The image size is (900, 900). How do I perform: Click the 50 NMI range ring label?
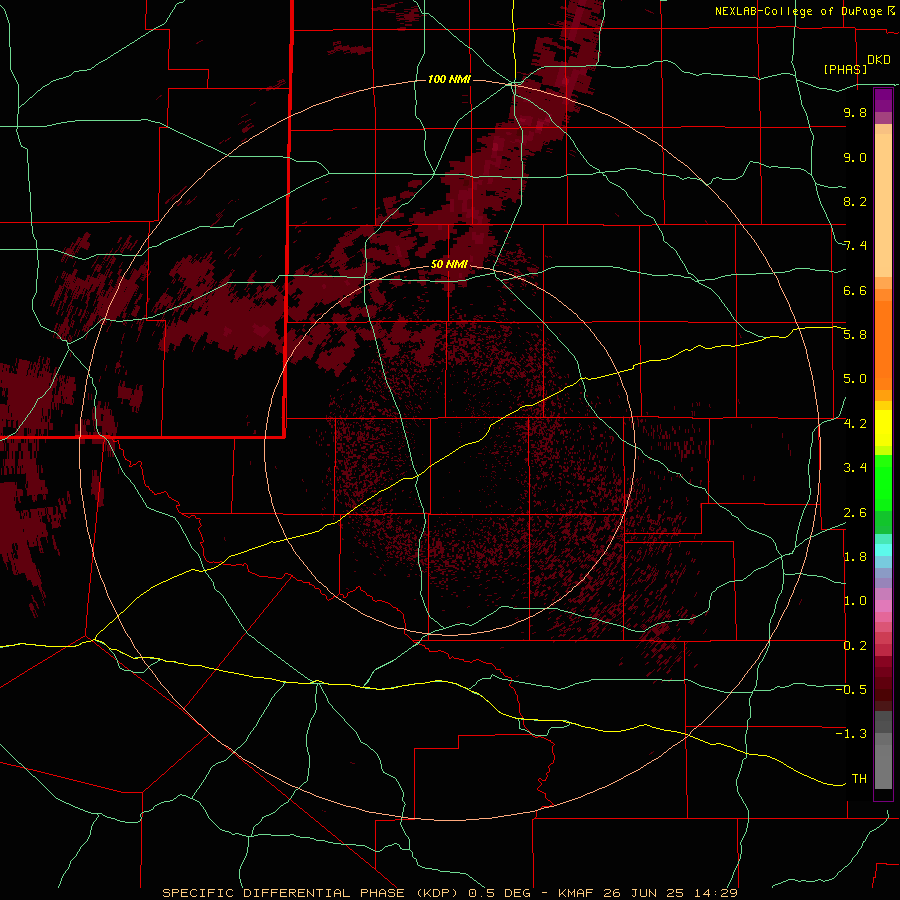[x=449, y=264]
